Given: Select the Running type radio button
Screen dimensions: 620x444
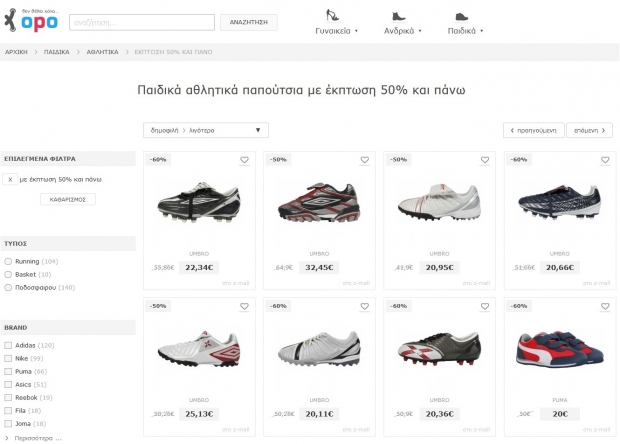Looking at the screenshot, I should tap(8, 261).
